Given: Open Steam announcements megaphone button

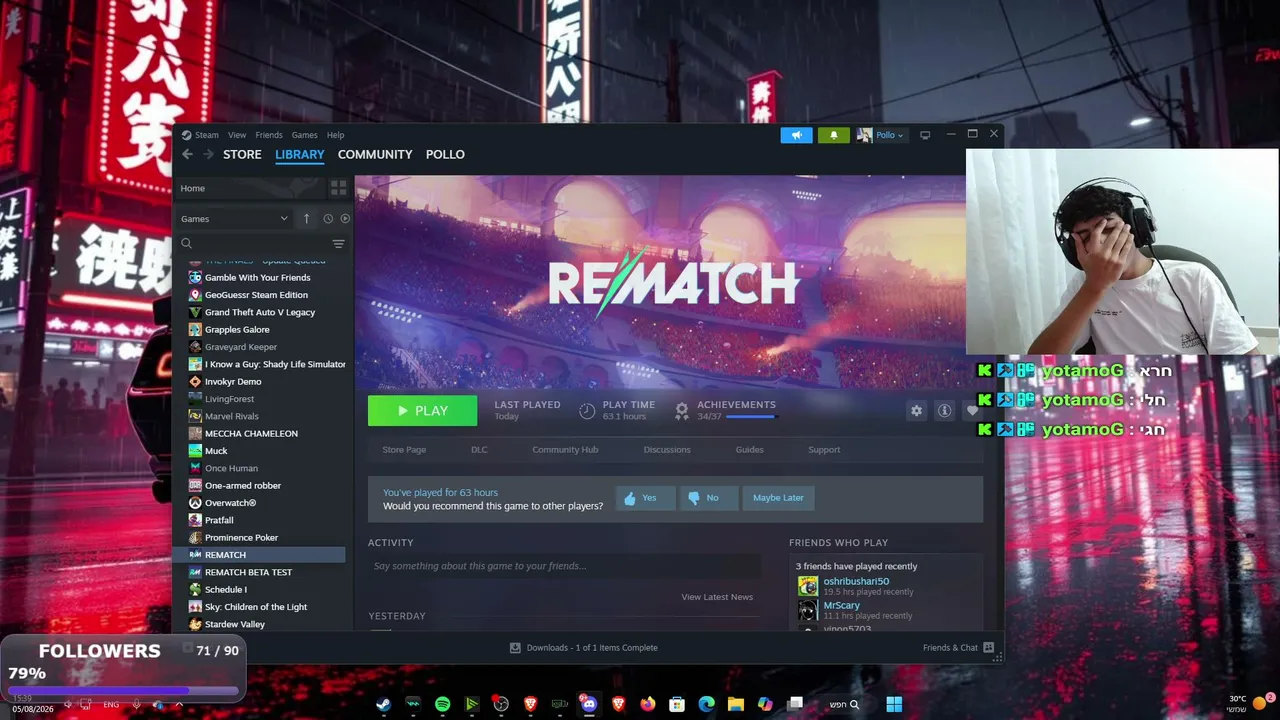Looking at the screenshot, I should pyautogui.click(x=796, y=135).
